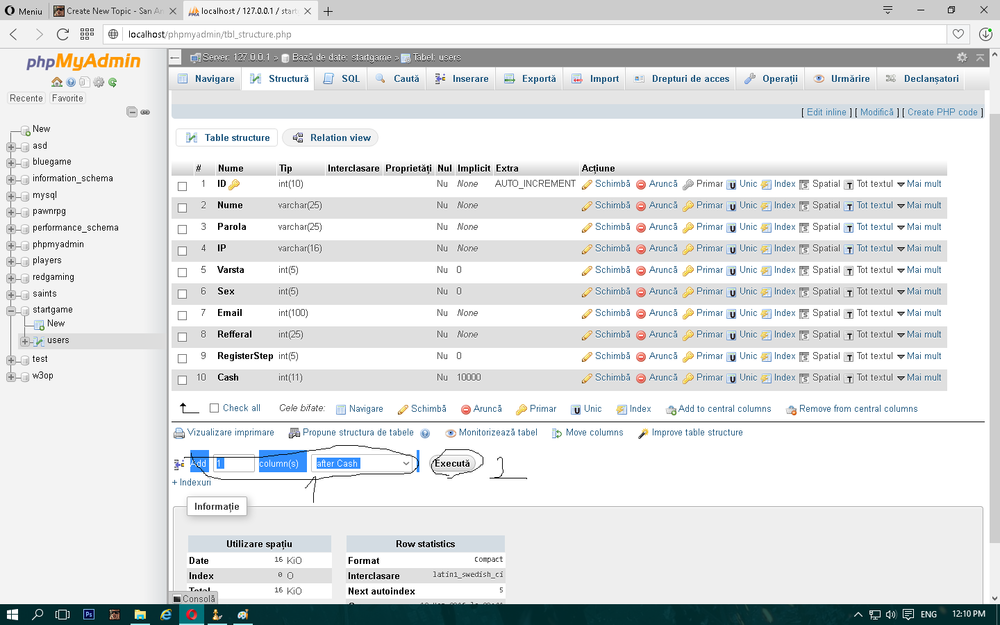This screenshot has height=625, width=1000.
Task: Open the Exportă tab
Action: [x=530, y=79]
